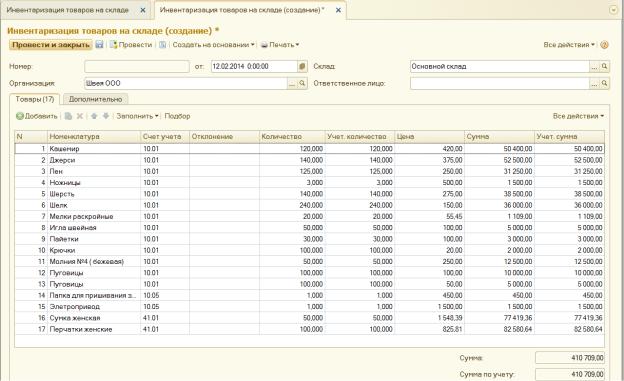Image resolution: width=624 pixels, height=381 pixels.
Task: Select the Сумка женская row
Action: click(x=310, y=318)
